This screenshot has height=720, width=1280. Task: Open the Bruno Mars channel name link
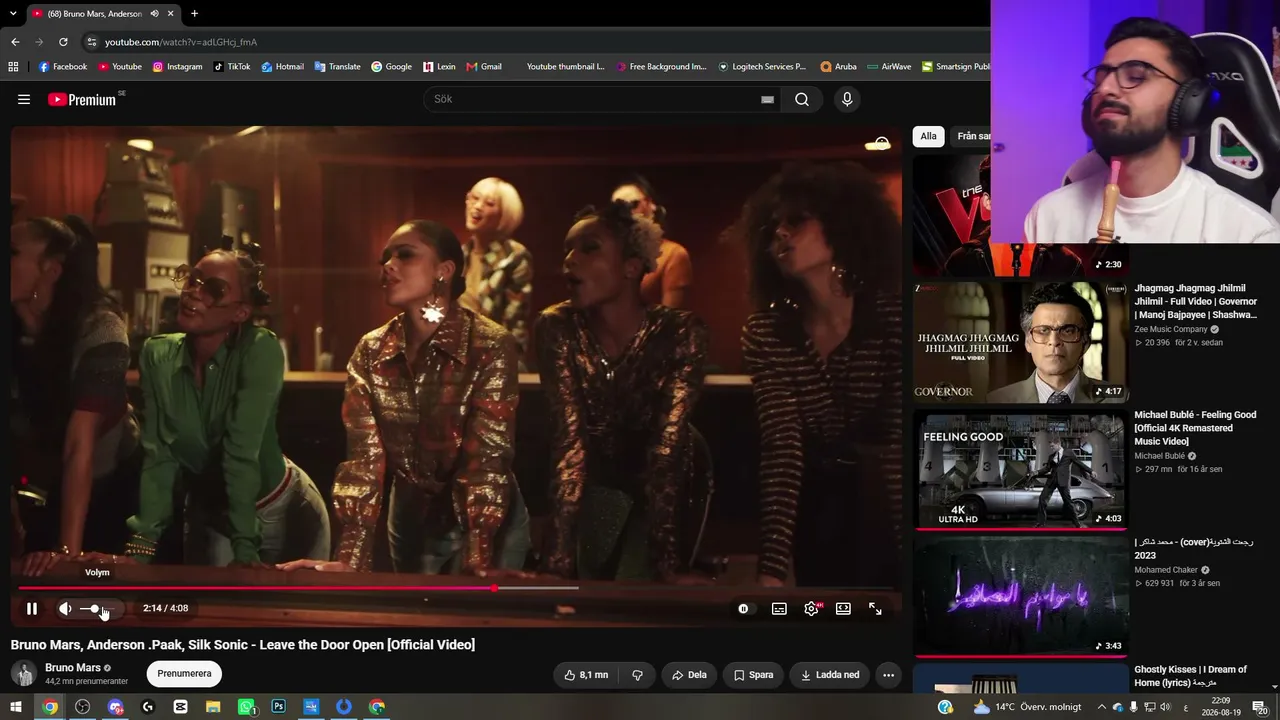73,668
